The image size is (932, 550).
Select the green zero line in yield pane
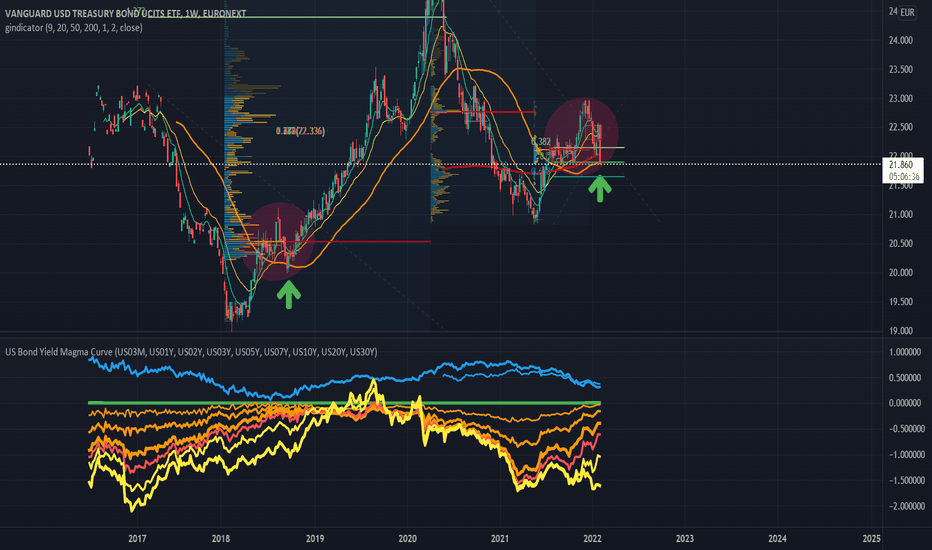344,403
